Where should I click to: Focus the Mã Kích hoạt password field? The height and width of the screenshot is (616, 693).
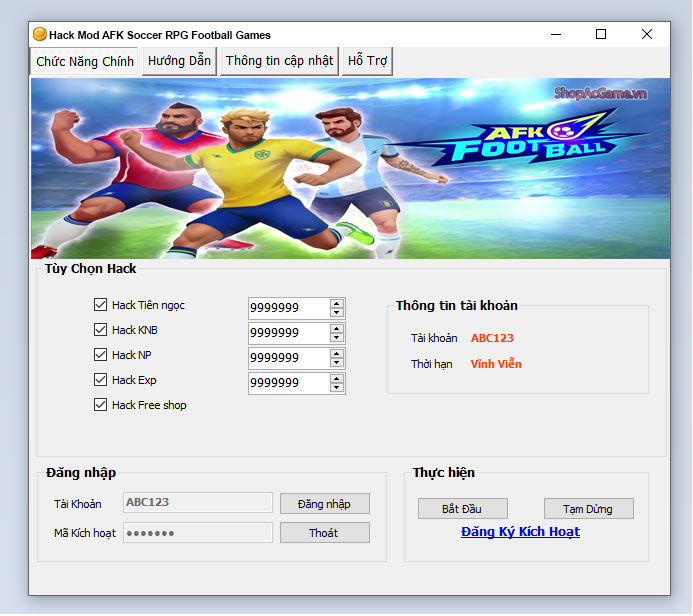[198, 533]
